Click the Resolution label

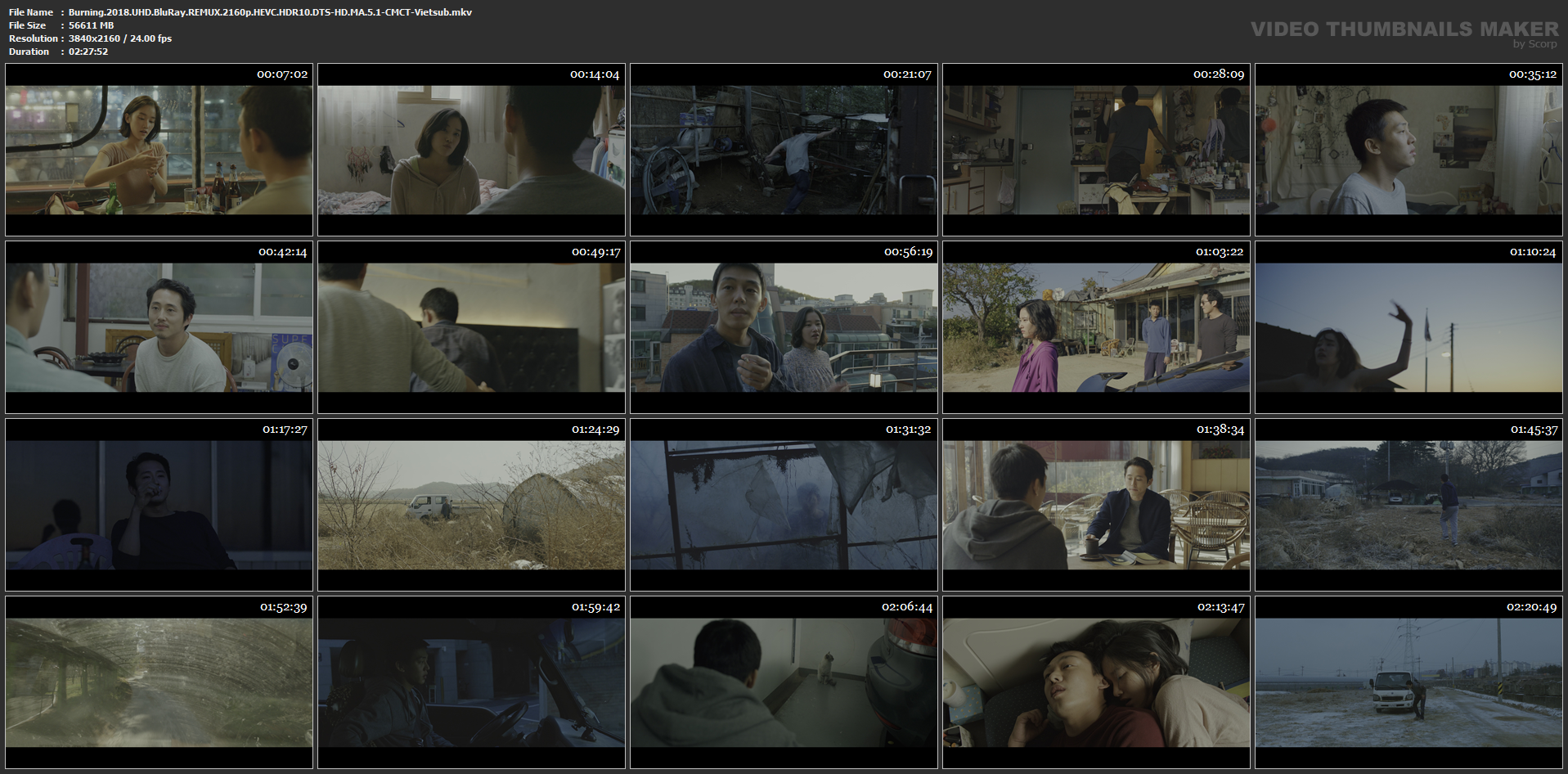(34, 38)
